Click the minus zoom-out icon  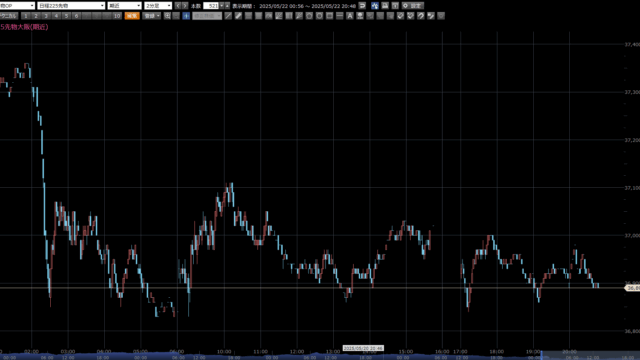pos(176,16)
